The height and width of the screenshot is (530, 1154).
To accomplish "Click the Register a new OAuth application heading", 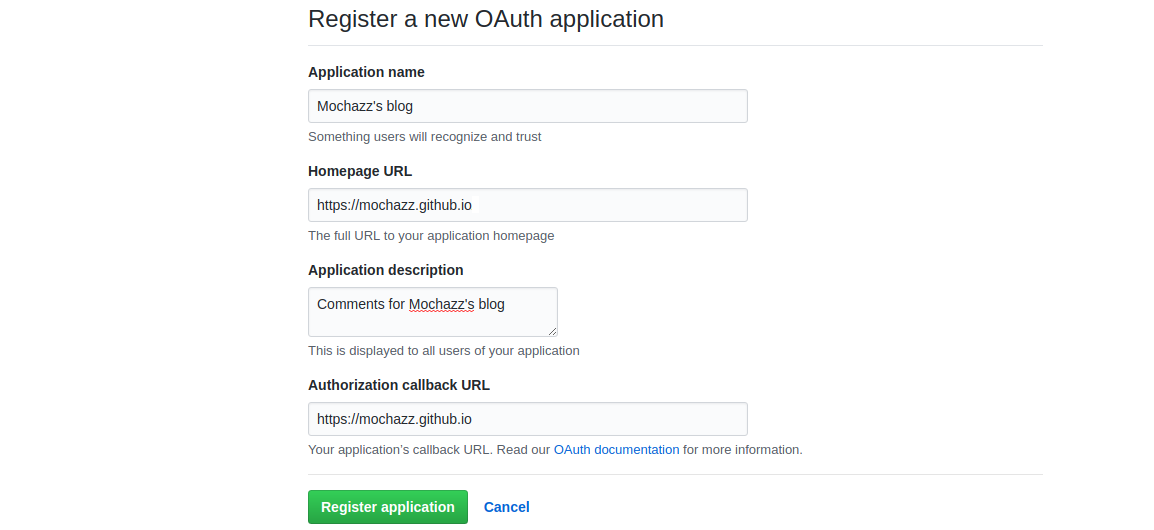I will pyautogui.click(x=486, y=18).
